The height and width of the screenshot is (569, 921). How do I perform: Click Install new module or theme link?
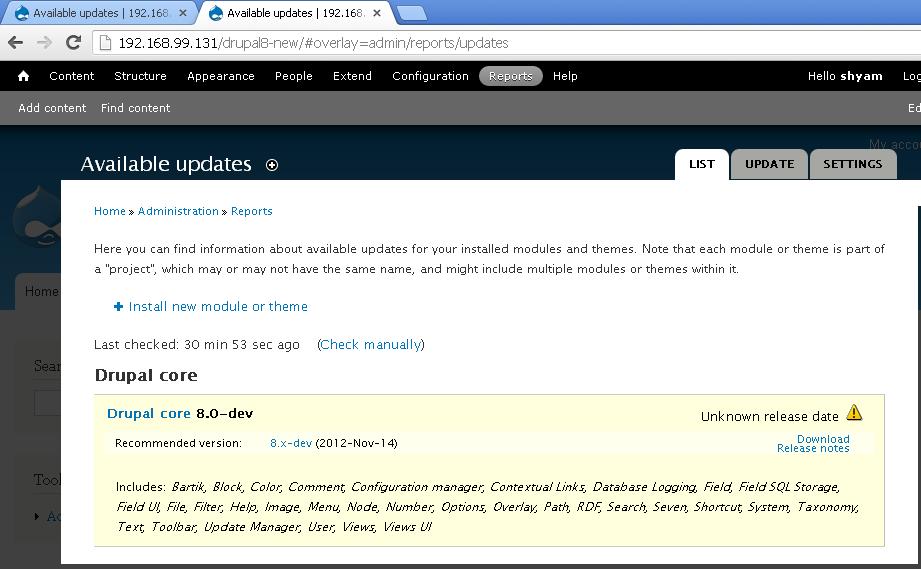(218, 307)
